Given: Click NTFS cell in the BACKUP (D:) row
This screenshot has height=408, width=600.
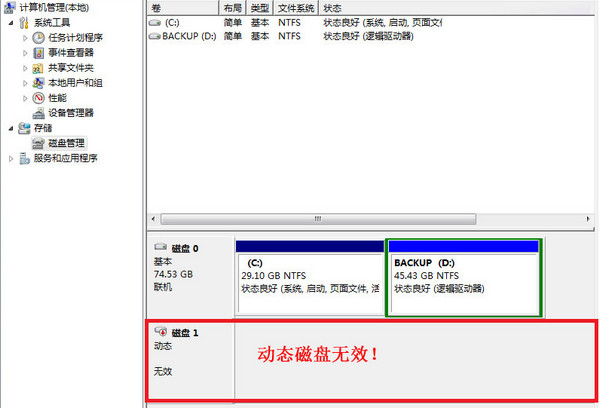Looking at the screenshot, I should (289, 36).
